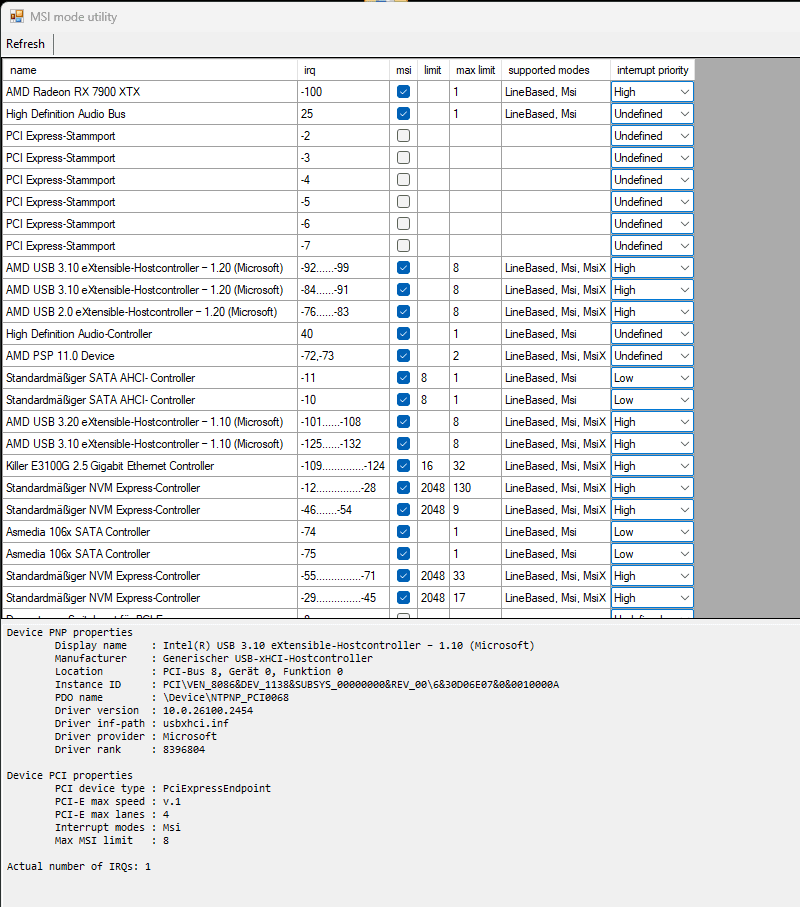Click the Actual number of IRQs line

[79, 866]
